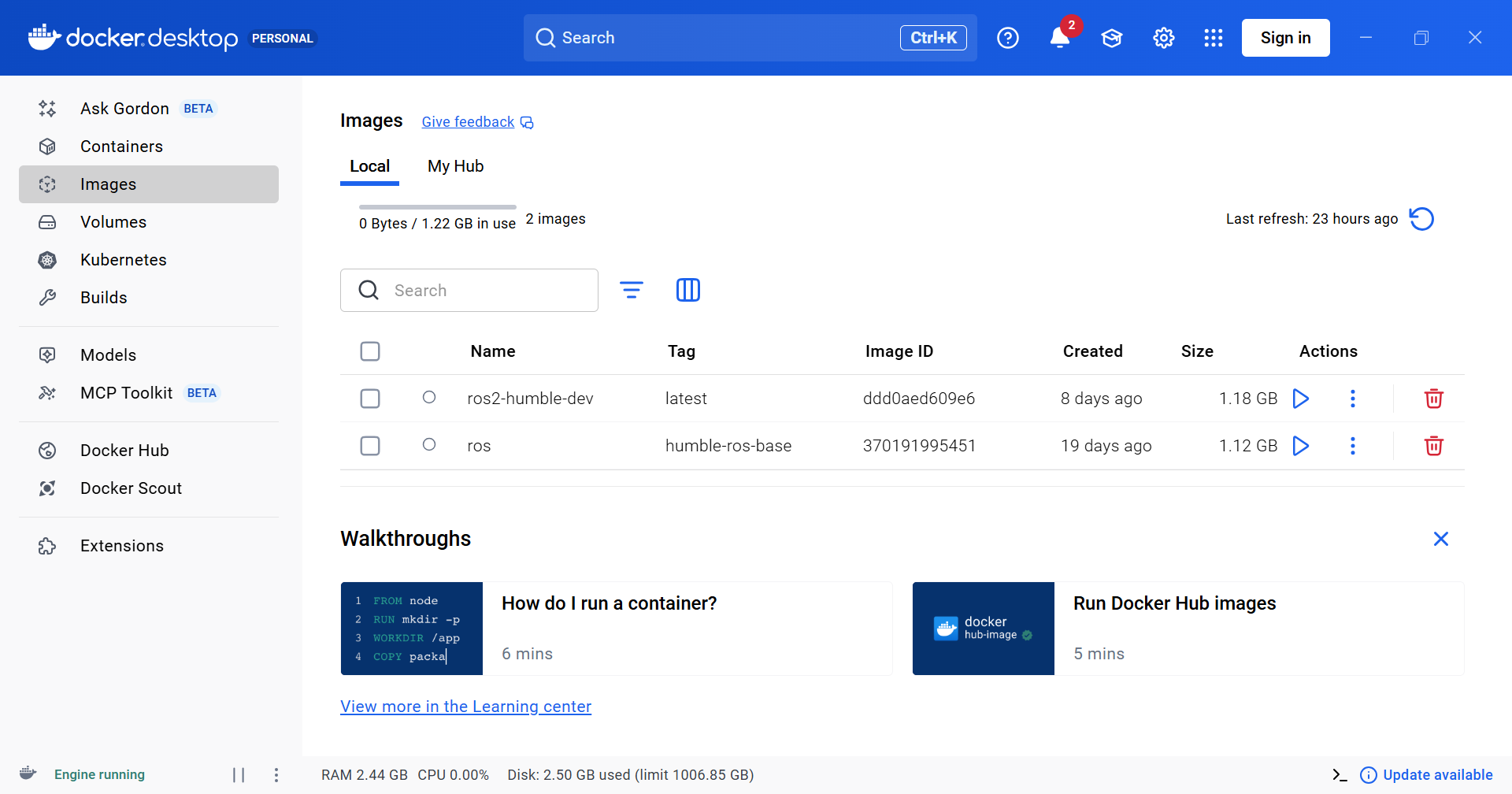This screenshot has height=794, width=1512.
Task: Open View more in the Learning center
Action: (465, 707)
